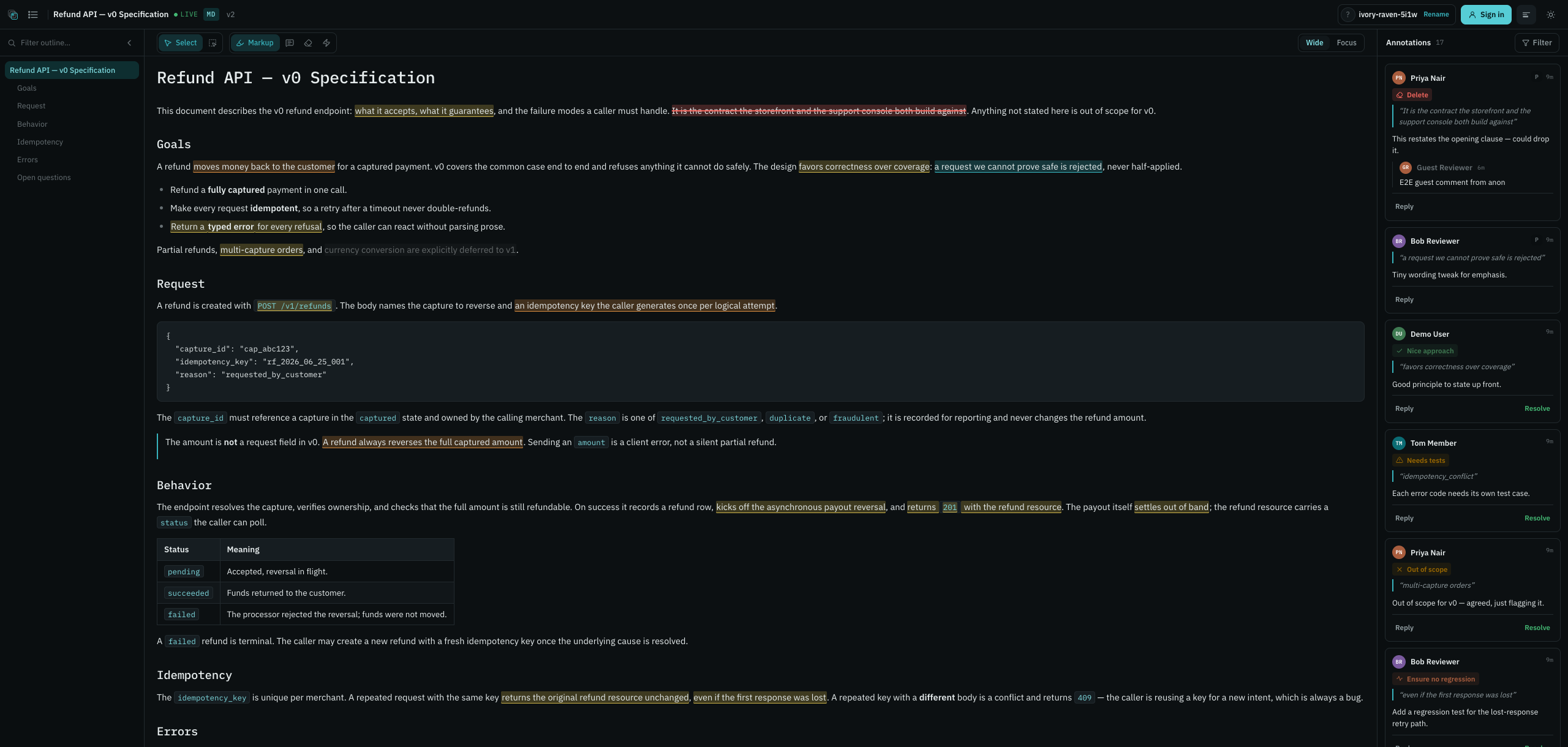Reply to Priya's Out of scope annotation

pyautogui.click(x=1404, y=628)
